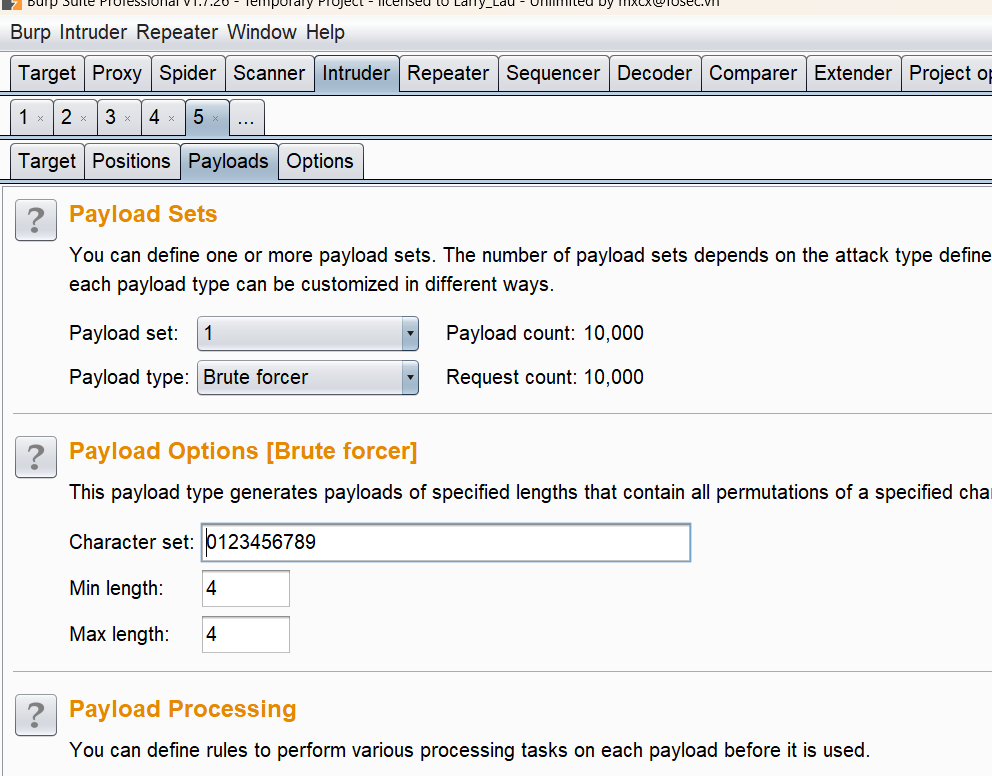Click the Request count: 10,000 text
Image resolution: width=992 pixels, height=776 pixels.
pos(545,378)
